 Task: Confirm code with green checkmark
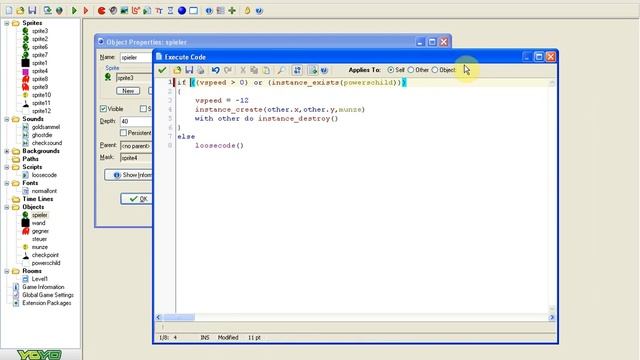[x=162, y=70]
